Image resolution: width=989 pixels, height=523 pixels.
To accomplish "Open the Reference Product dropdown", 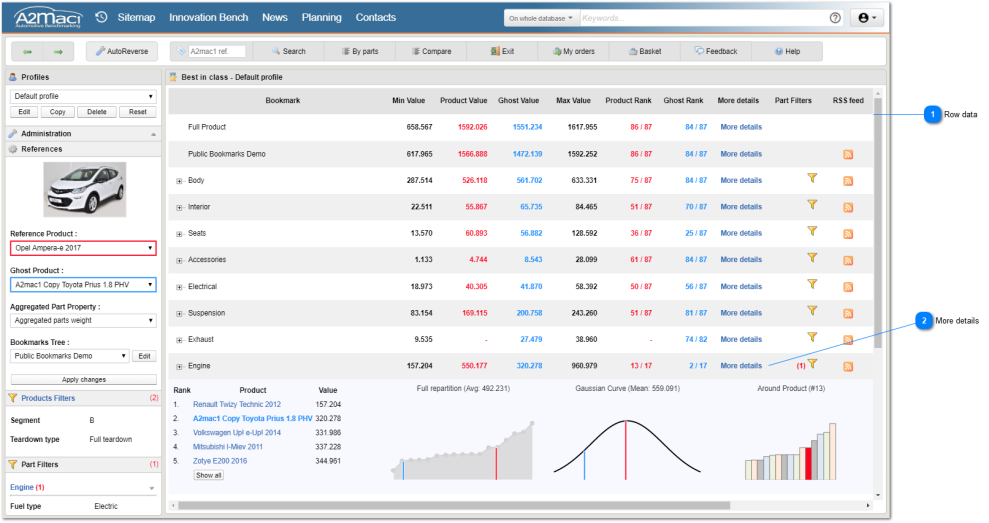I will pos(83,248).
